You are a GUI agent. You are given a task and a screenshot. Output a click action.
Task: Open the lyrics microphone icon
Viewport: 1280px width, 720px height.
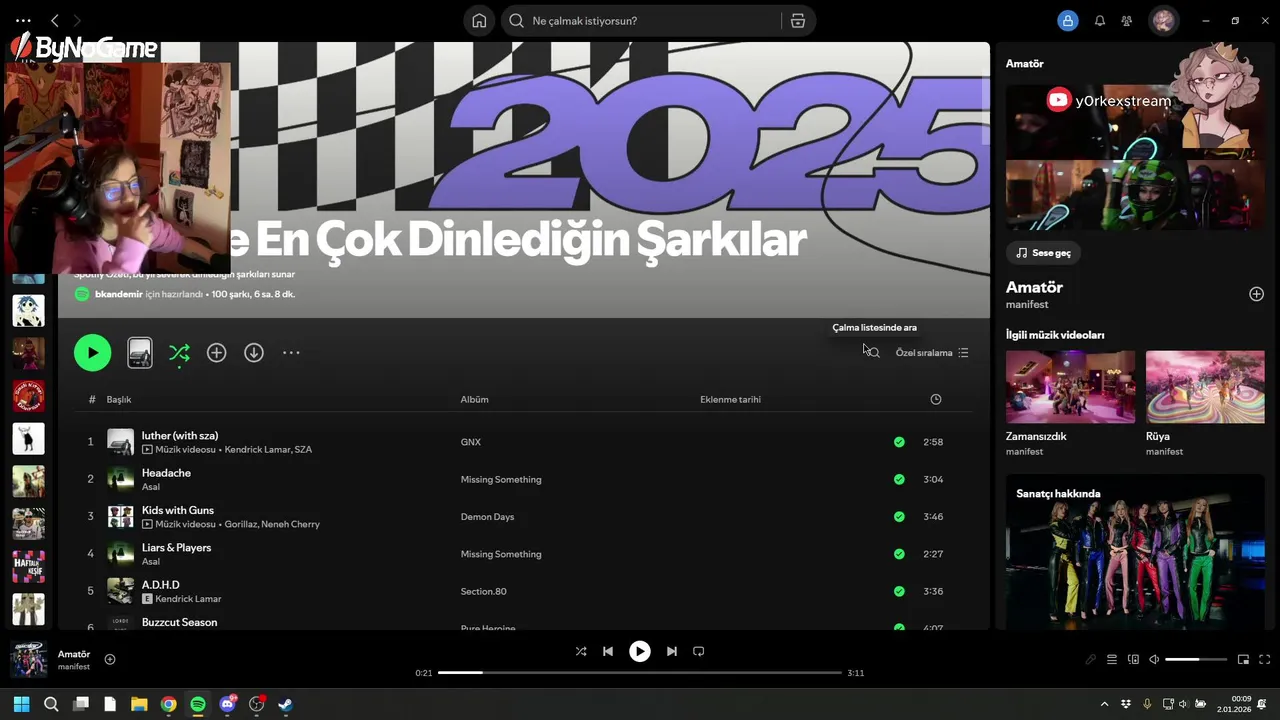[x=1091, y=660]
